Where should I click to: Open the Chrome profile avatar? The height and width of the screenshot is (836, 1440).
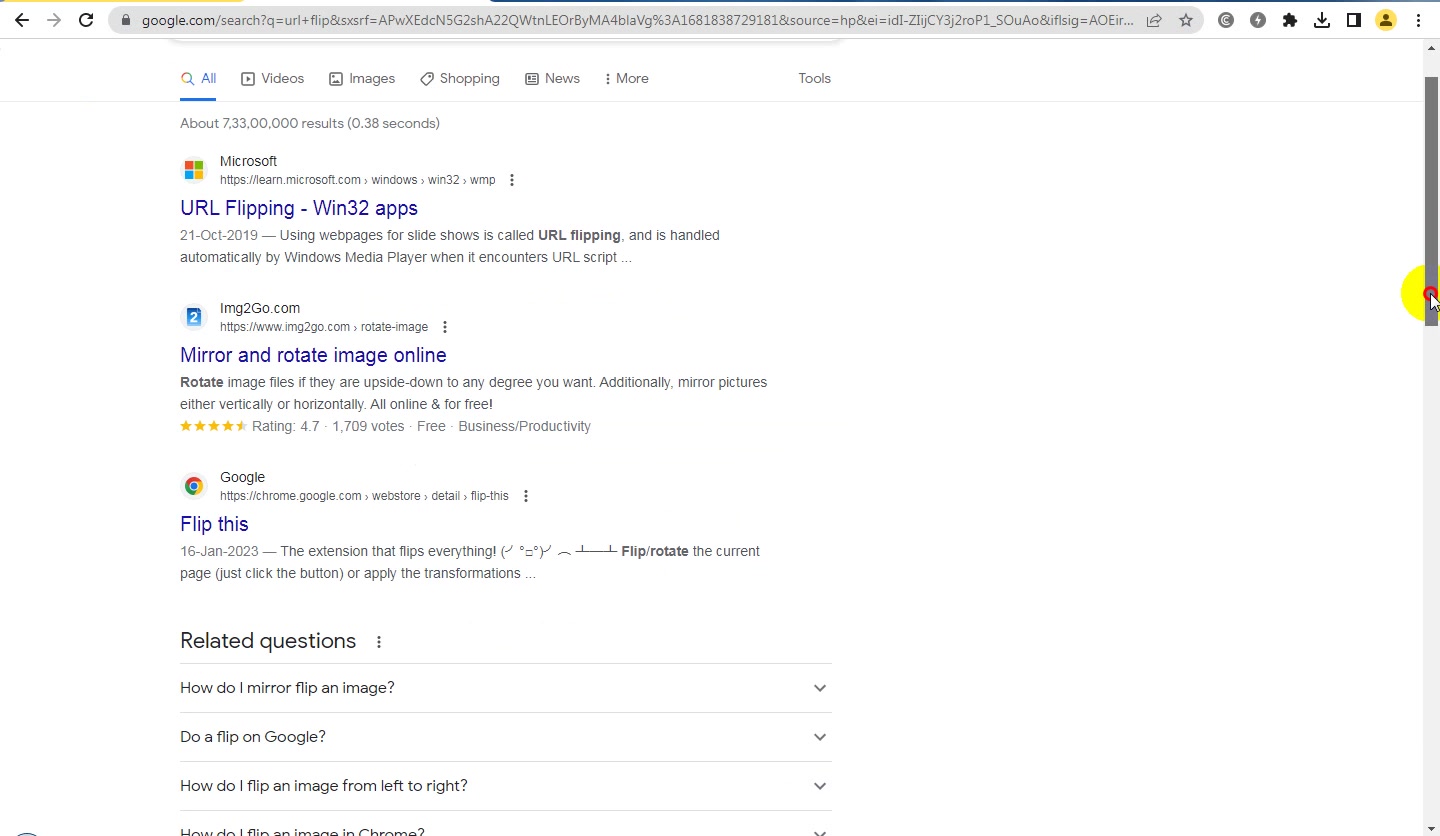[x=1386, y=20]
